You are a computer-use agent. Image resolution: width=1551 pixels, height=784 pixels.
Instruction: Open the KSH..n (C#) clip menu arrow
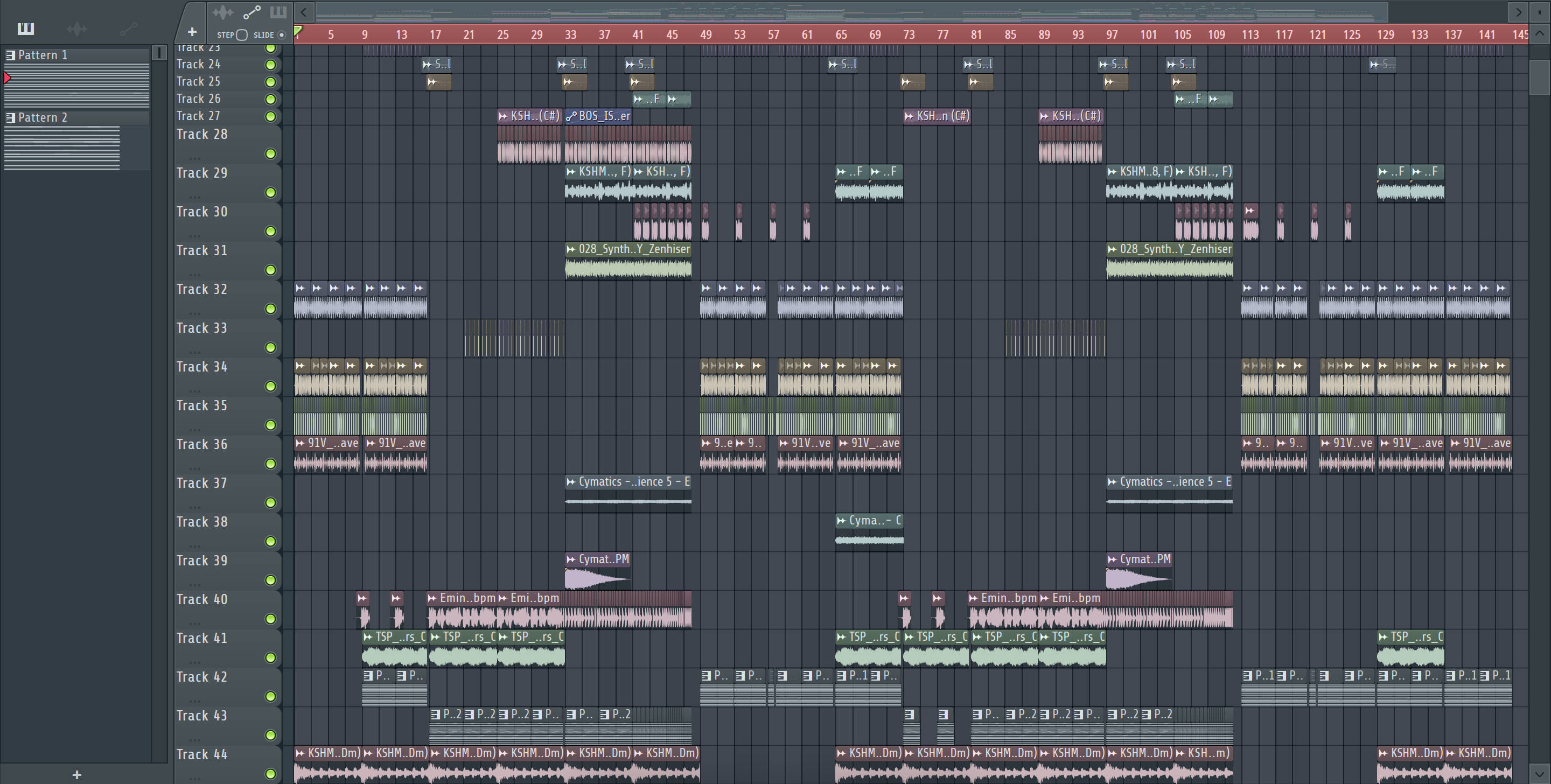tap(909, 116)
